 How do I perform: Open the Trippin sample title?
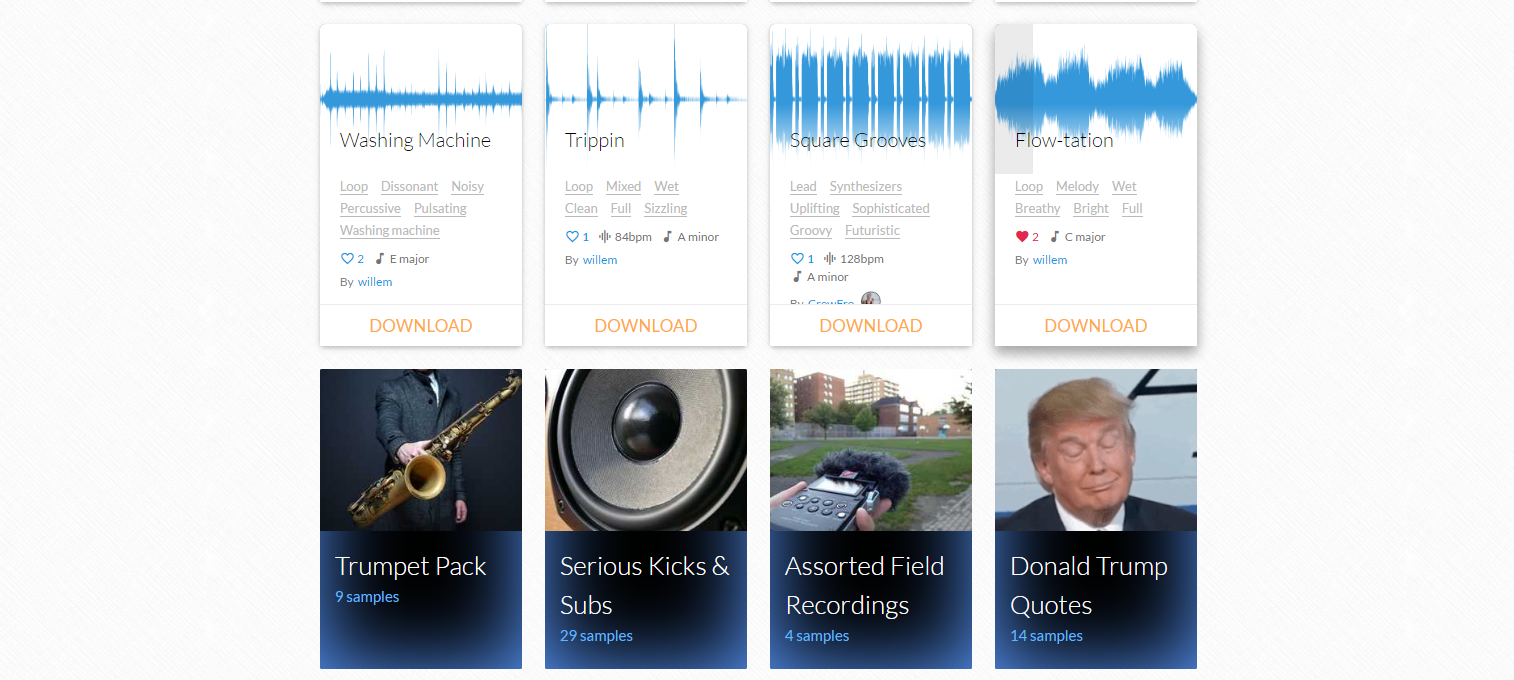[x=595, y=140]
